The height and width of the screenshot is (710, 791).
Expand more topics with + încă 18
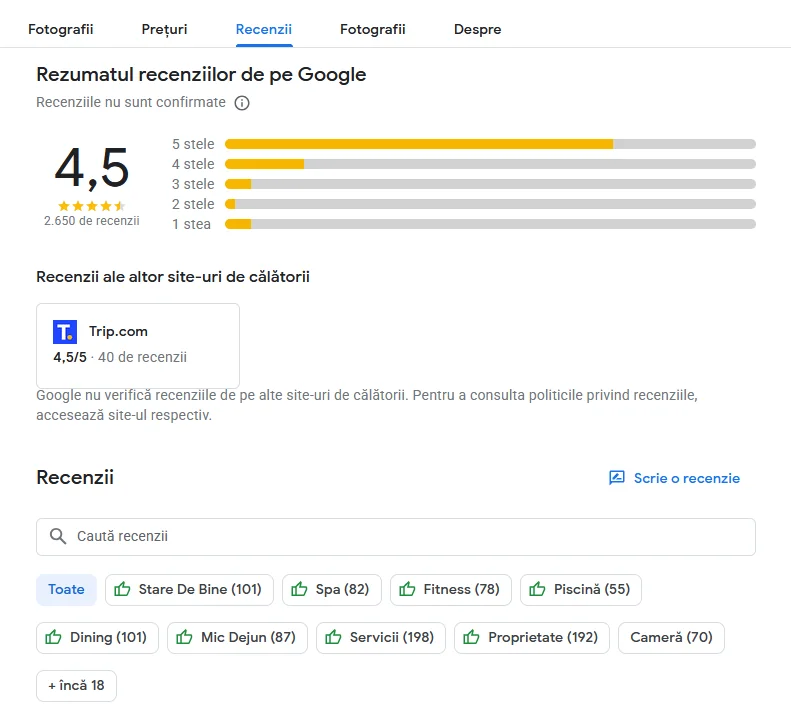tap(76, 685)
